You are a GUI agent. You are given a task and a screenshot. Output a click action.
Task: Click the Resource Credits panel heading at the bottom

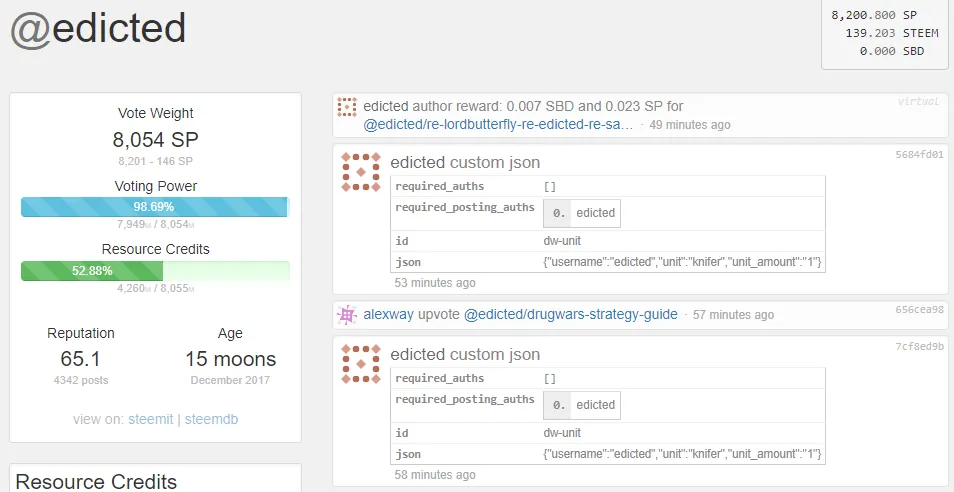point(96,482)
